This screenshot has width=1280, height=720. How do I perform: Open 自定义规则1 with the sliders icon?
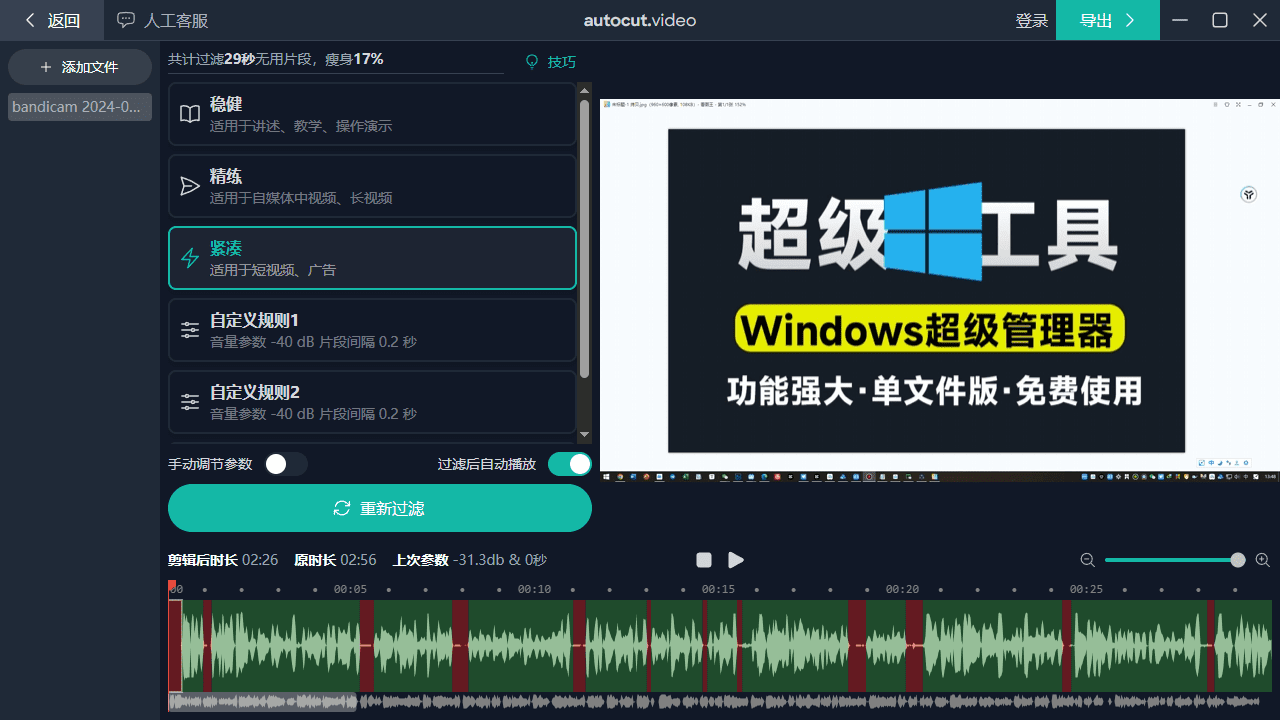tap(371, 329)
